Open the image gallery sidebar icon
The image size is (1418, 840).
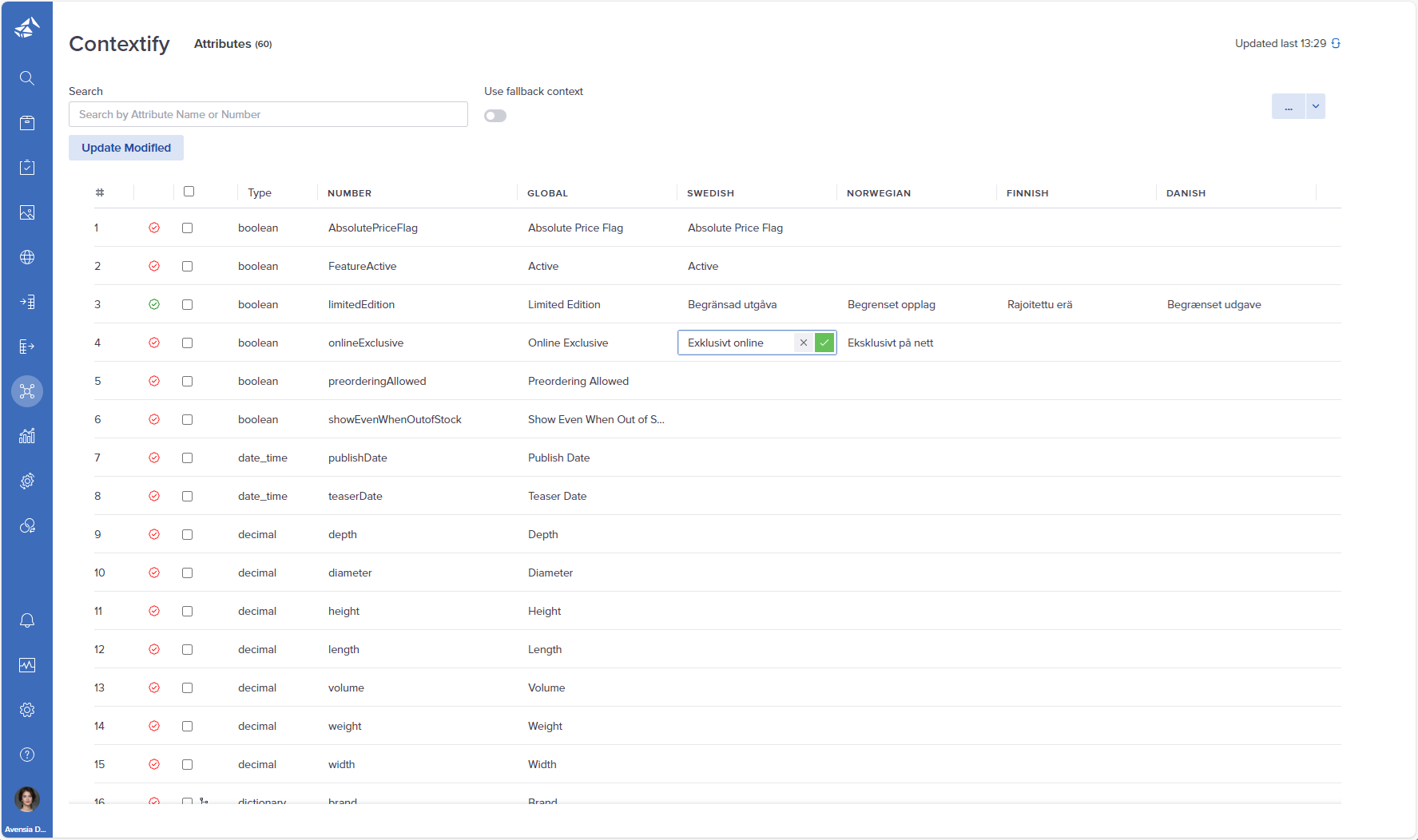(27, 212)
